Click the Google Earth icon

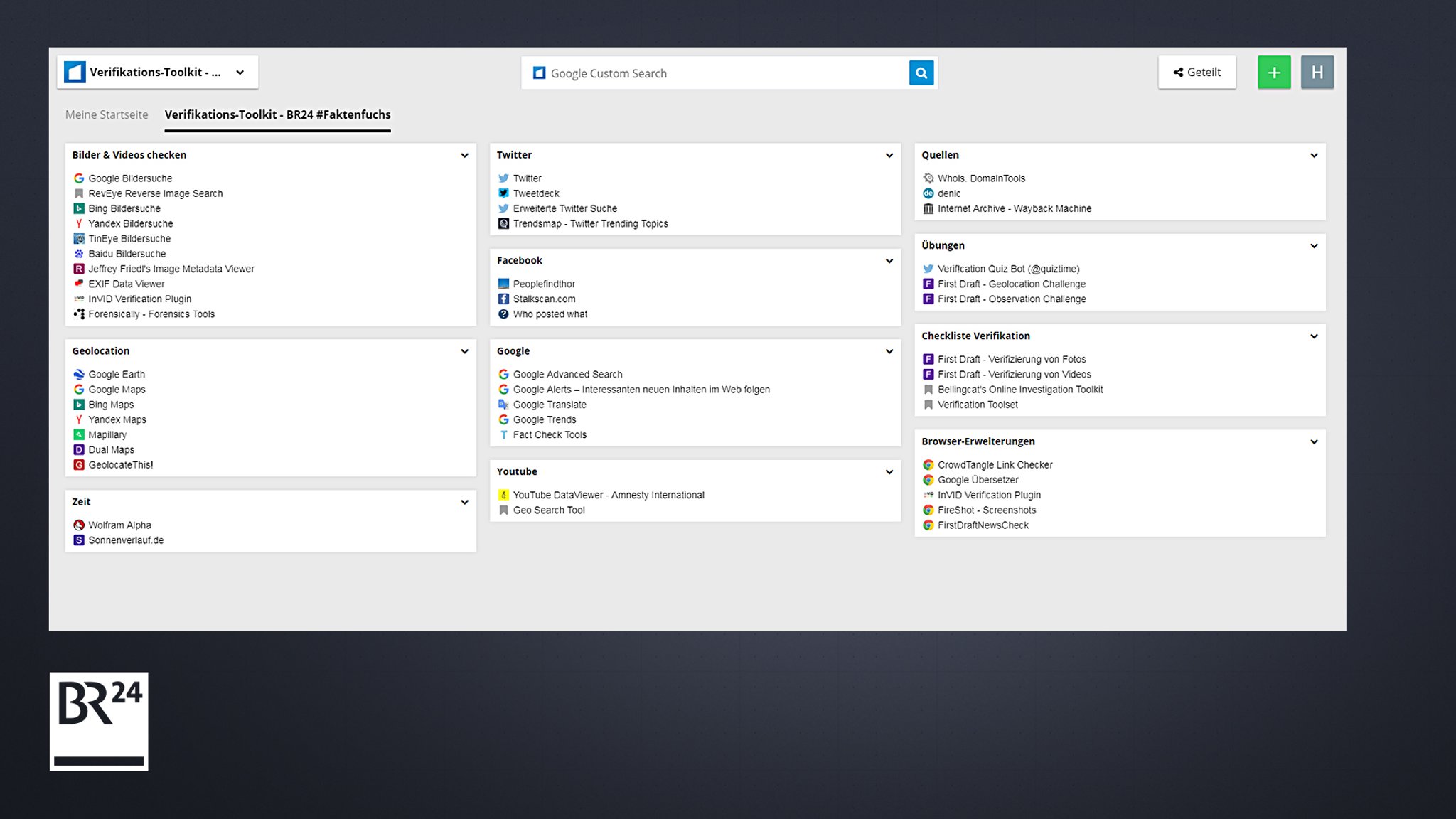79,374
